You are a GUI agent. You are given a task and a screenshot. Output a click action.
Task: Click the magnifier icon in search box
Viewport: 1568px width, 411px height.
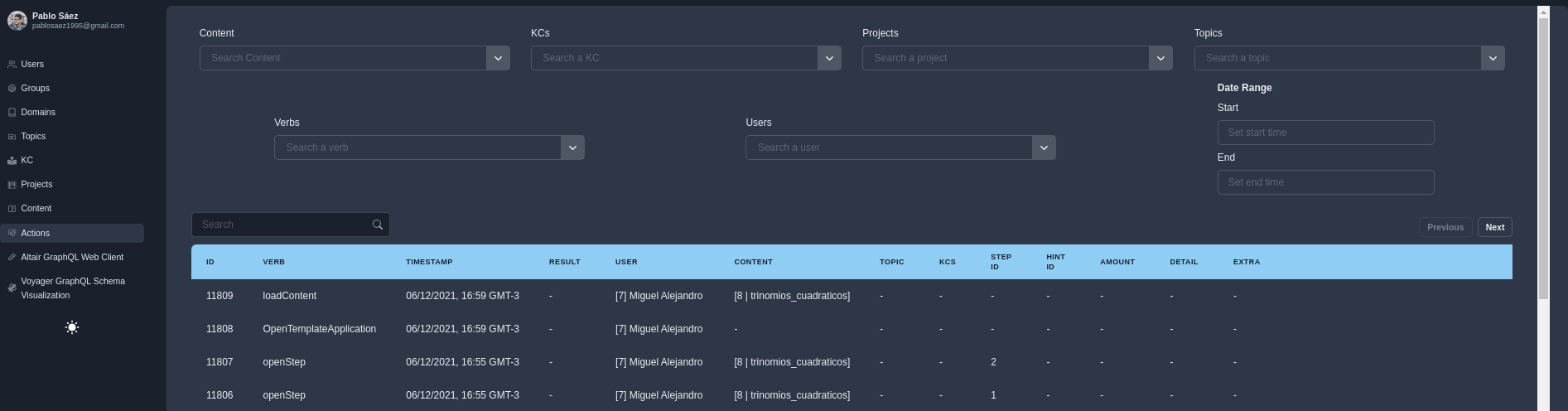tap(378, 225)
